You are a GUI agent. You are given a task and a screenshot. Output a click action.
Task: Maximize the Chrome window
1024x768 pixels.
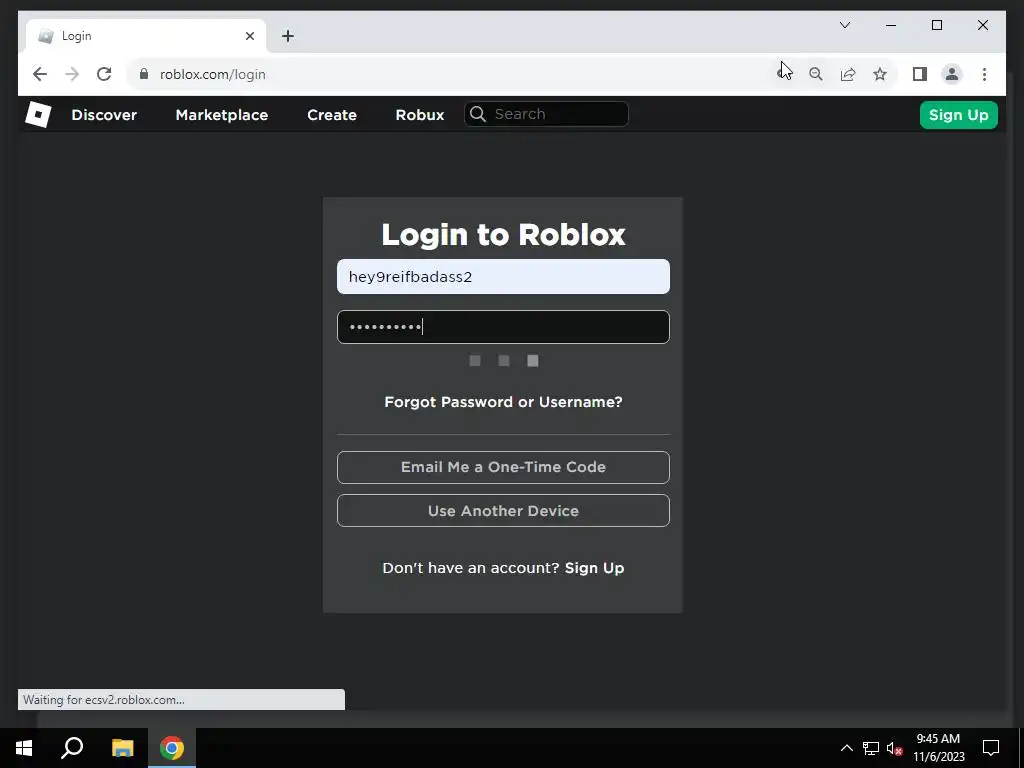[x=936, y=25]
